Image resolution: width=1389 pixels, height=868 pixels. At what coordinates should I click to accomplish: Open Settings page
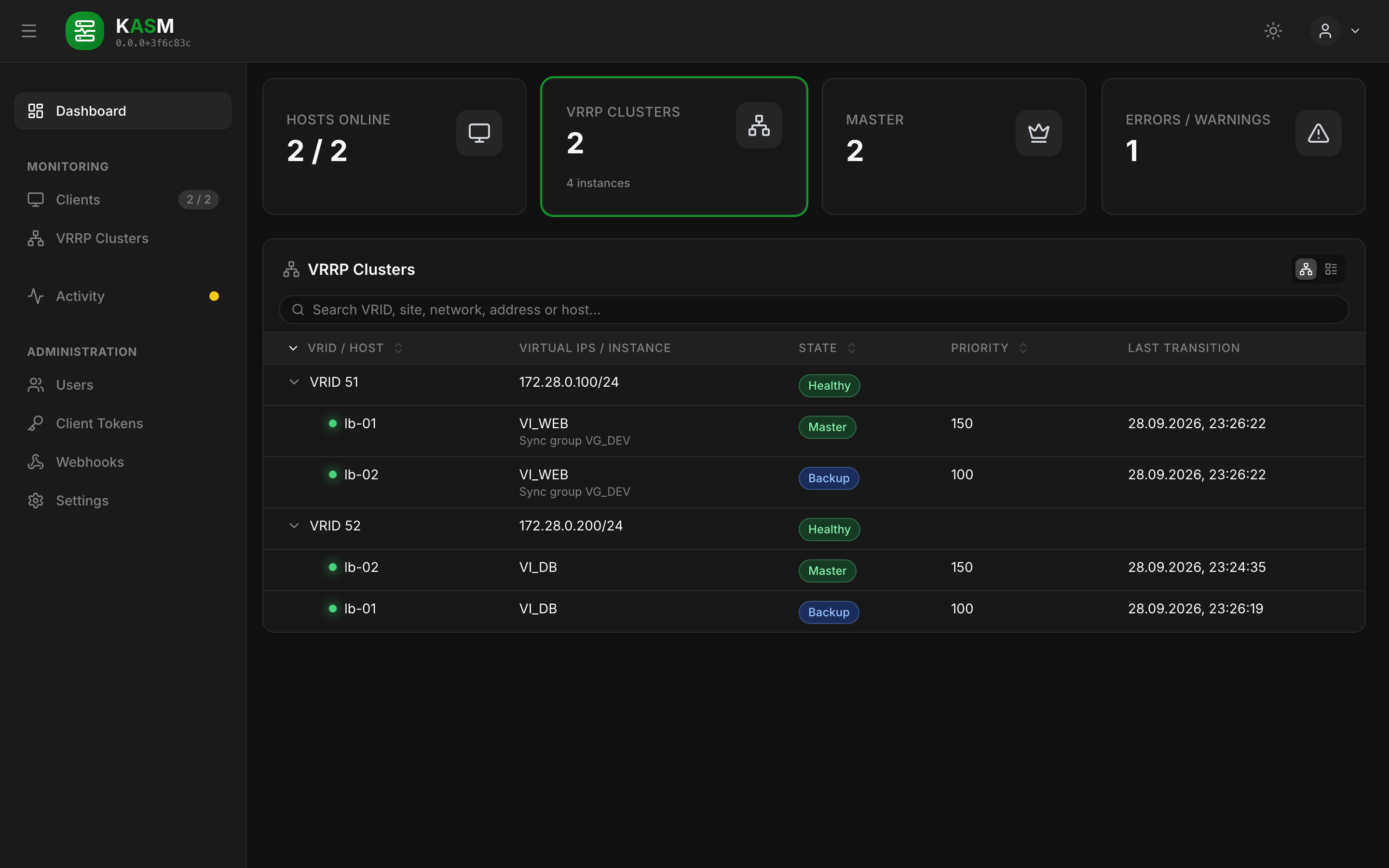click(x=123, y=501)
